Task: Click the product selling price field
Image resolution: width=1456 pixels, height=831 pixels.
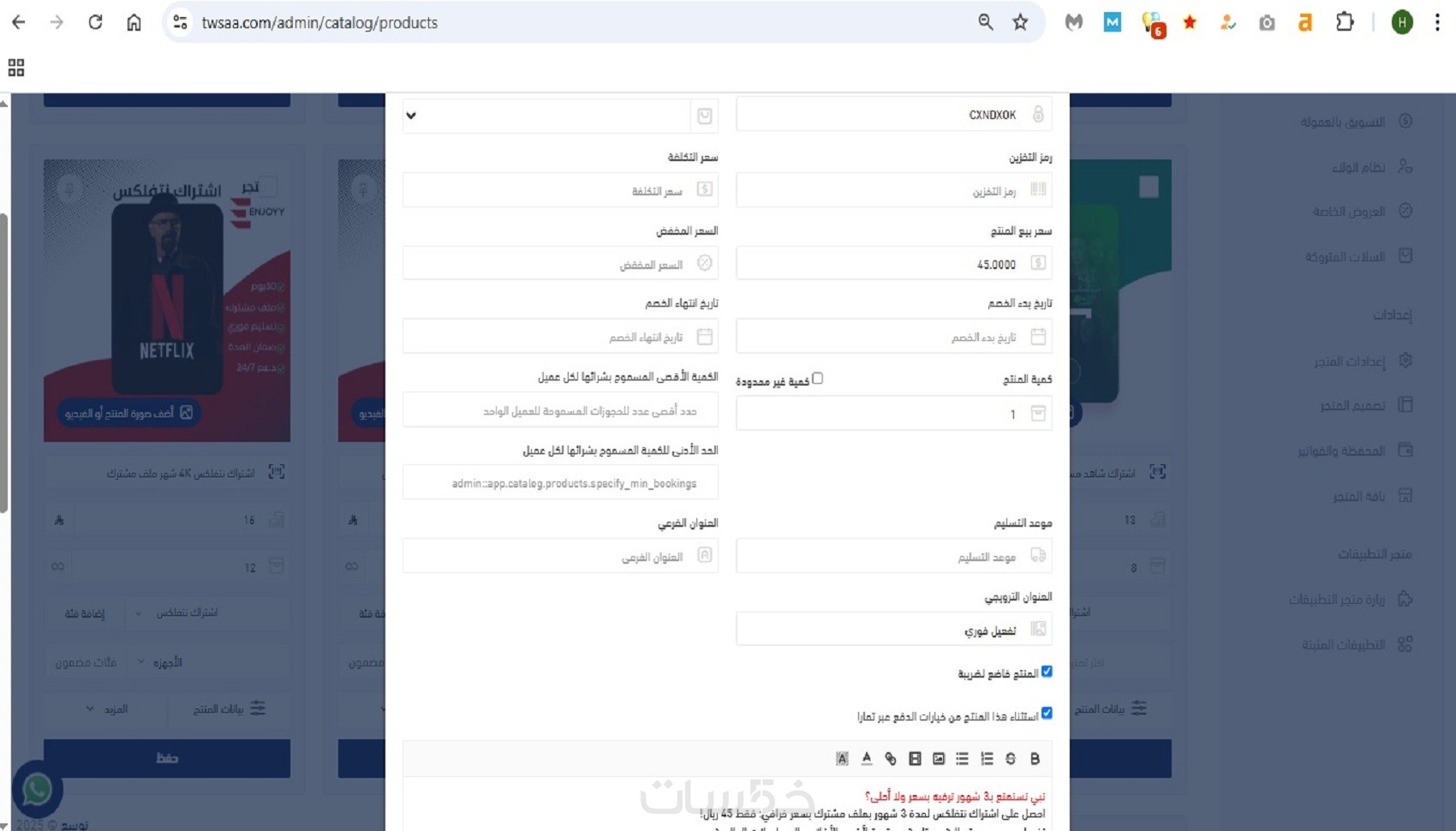Action: [x=893, y=264]
